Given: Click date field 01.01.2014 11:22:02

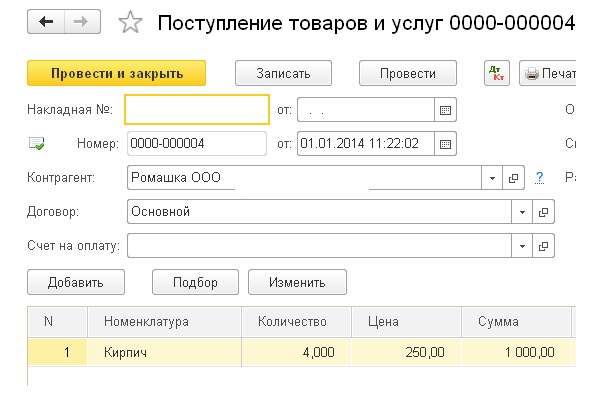Looking at the screenshot, I should coord(366,144).
